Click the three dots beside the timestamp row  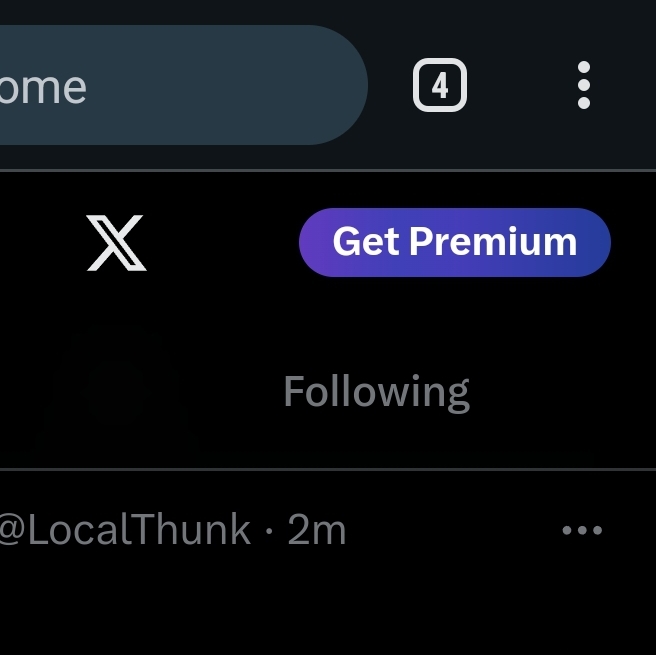click(582, 530)
